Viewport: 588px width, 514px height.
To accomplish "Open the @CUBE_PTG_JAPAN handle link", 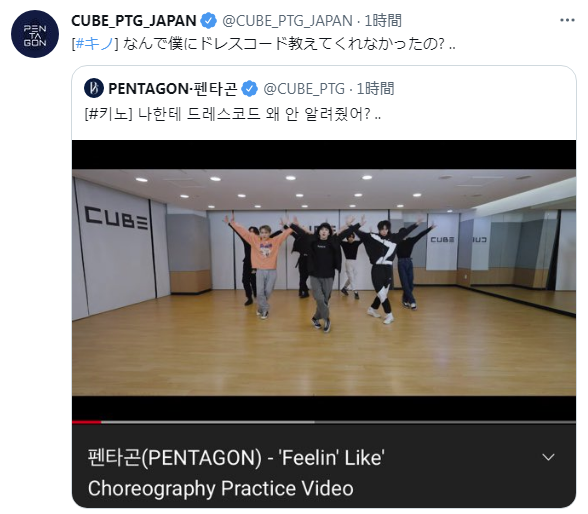I will point(287,21).
